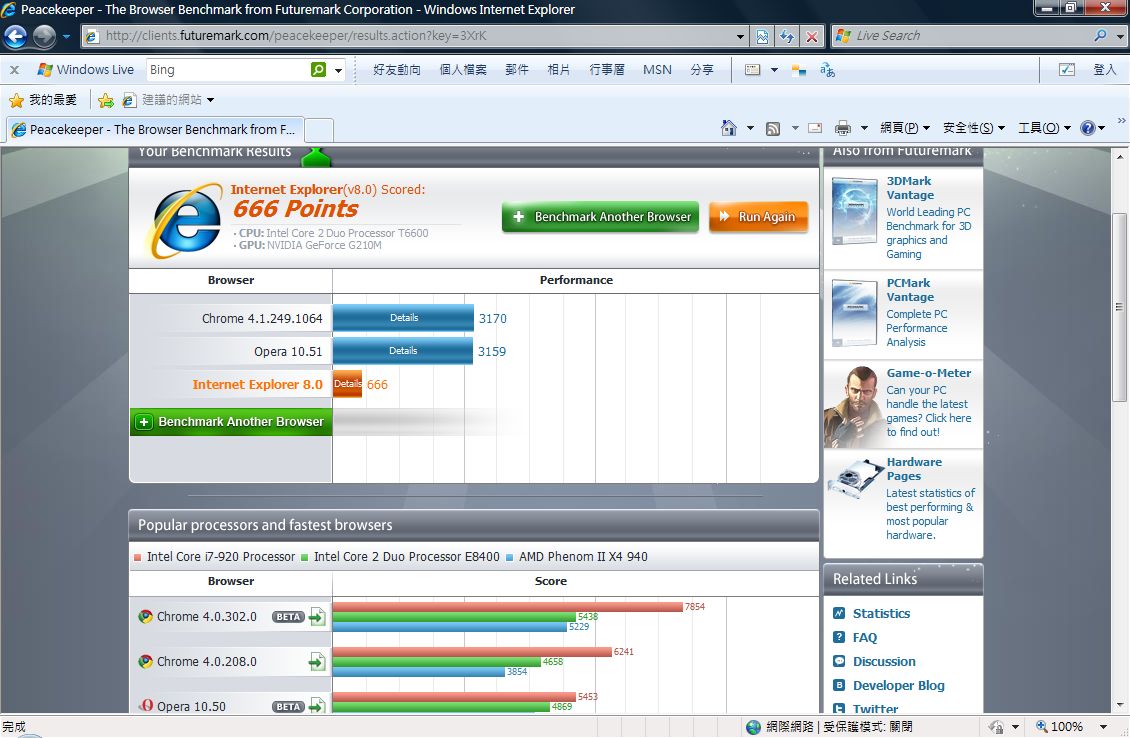The width and height of the screenshot is (1130, 738).
Task: Run Live Search with the magnifier icon
Action: [x=1100, y=35]
